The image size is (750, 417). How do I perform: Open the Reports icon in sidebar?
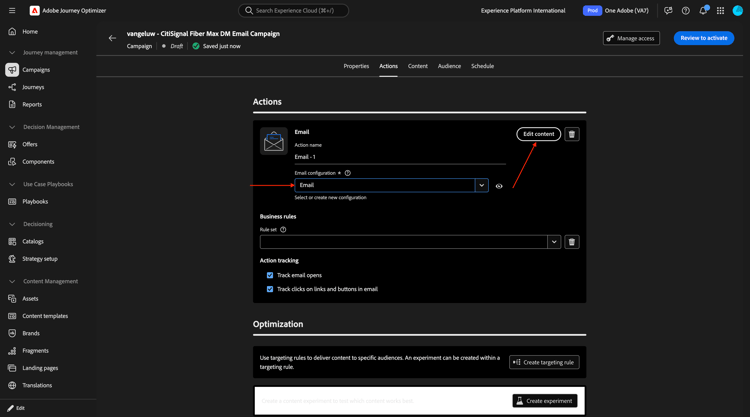point(12,104)
